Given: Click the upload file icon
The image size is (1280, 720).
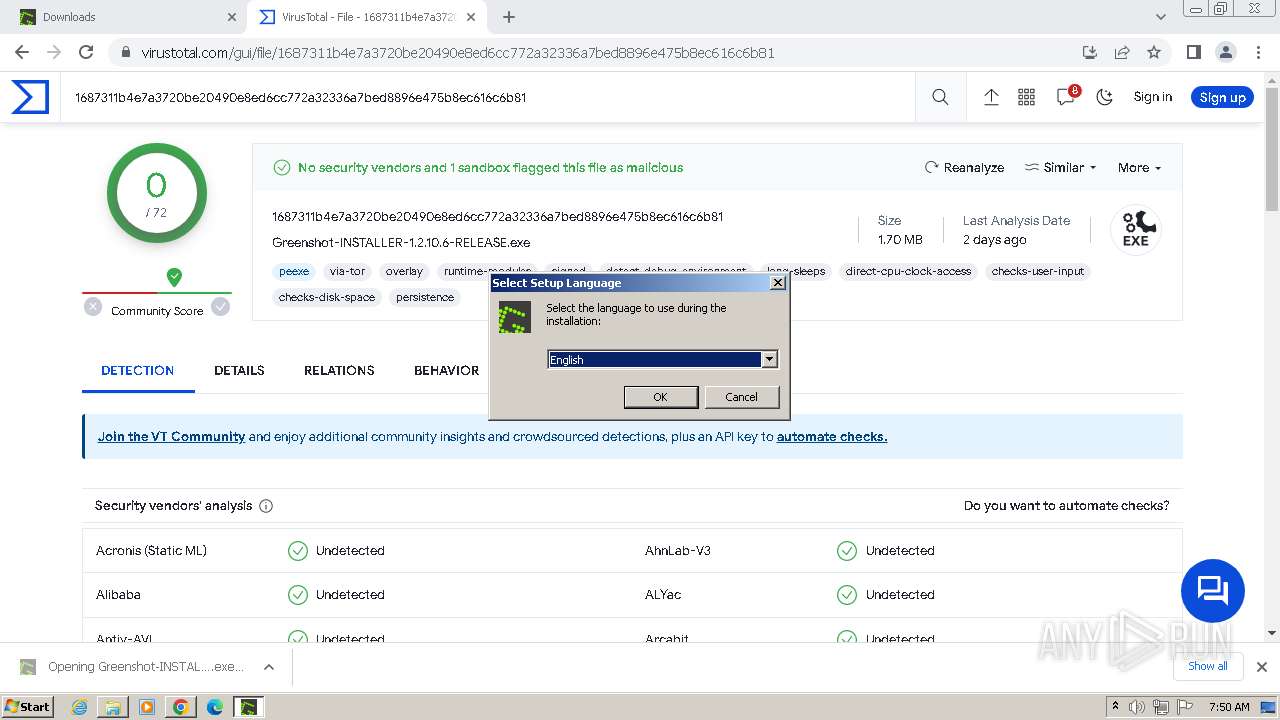Looking at the screenshot, I should click(x=991, y=97).
